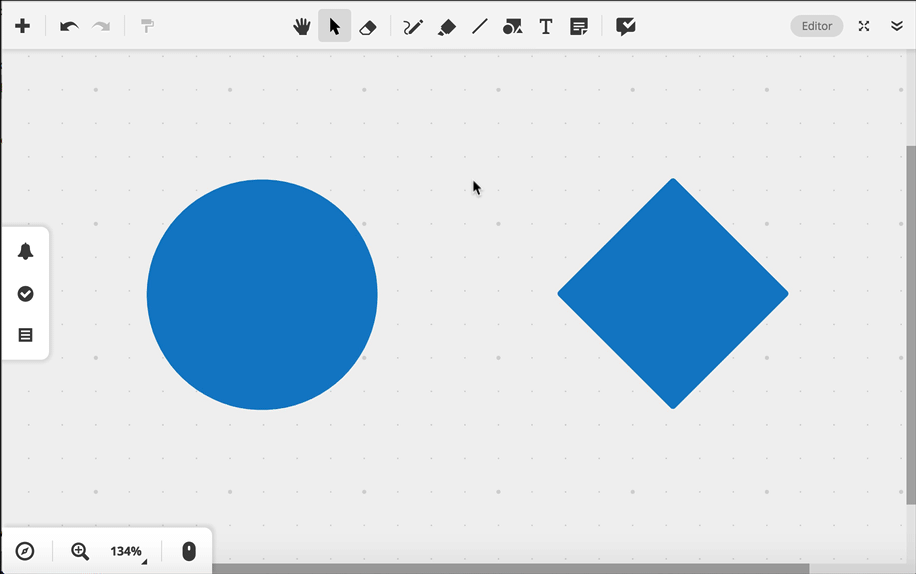Screen dimensions: 916x574
Task: Pick the eraser tool
Action: [368, 27]
